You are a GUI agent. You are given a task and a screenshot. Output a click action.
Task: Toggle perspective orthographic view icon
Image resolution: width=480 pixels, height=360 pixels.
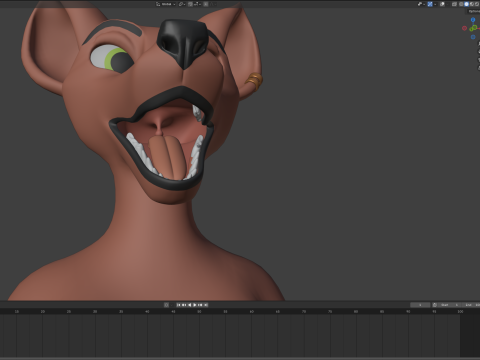pyautogui.click(x=479, y=68)
